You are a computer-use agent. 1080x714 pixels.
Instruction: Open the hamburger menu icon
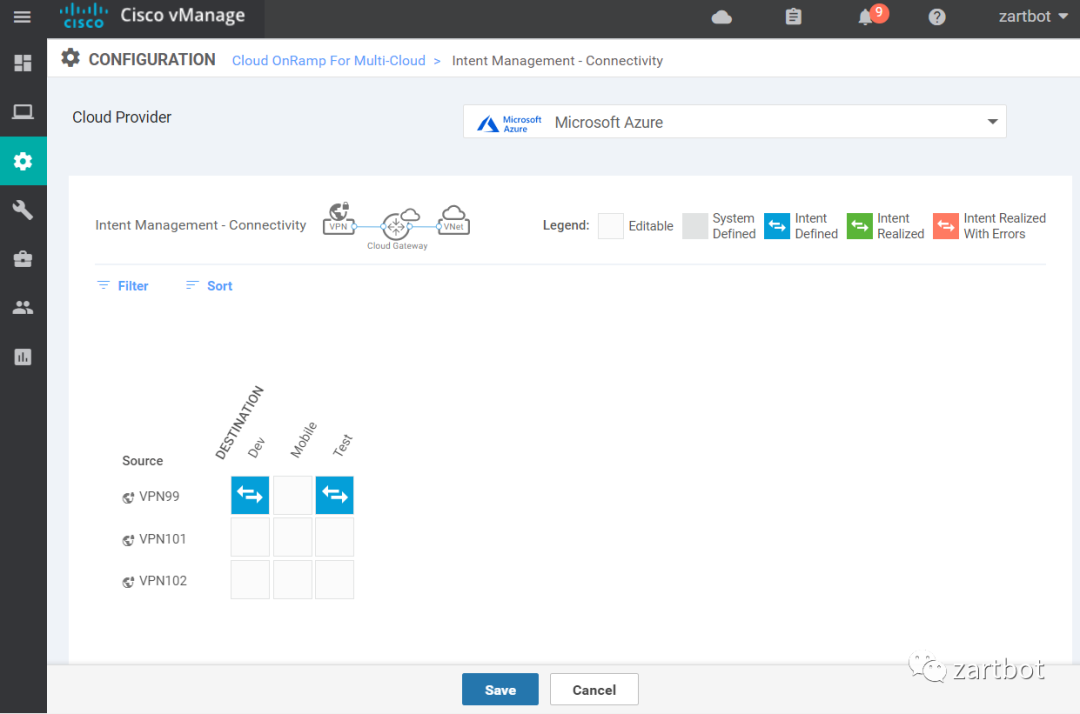22,17
